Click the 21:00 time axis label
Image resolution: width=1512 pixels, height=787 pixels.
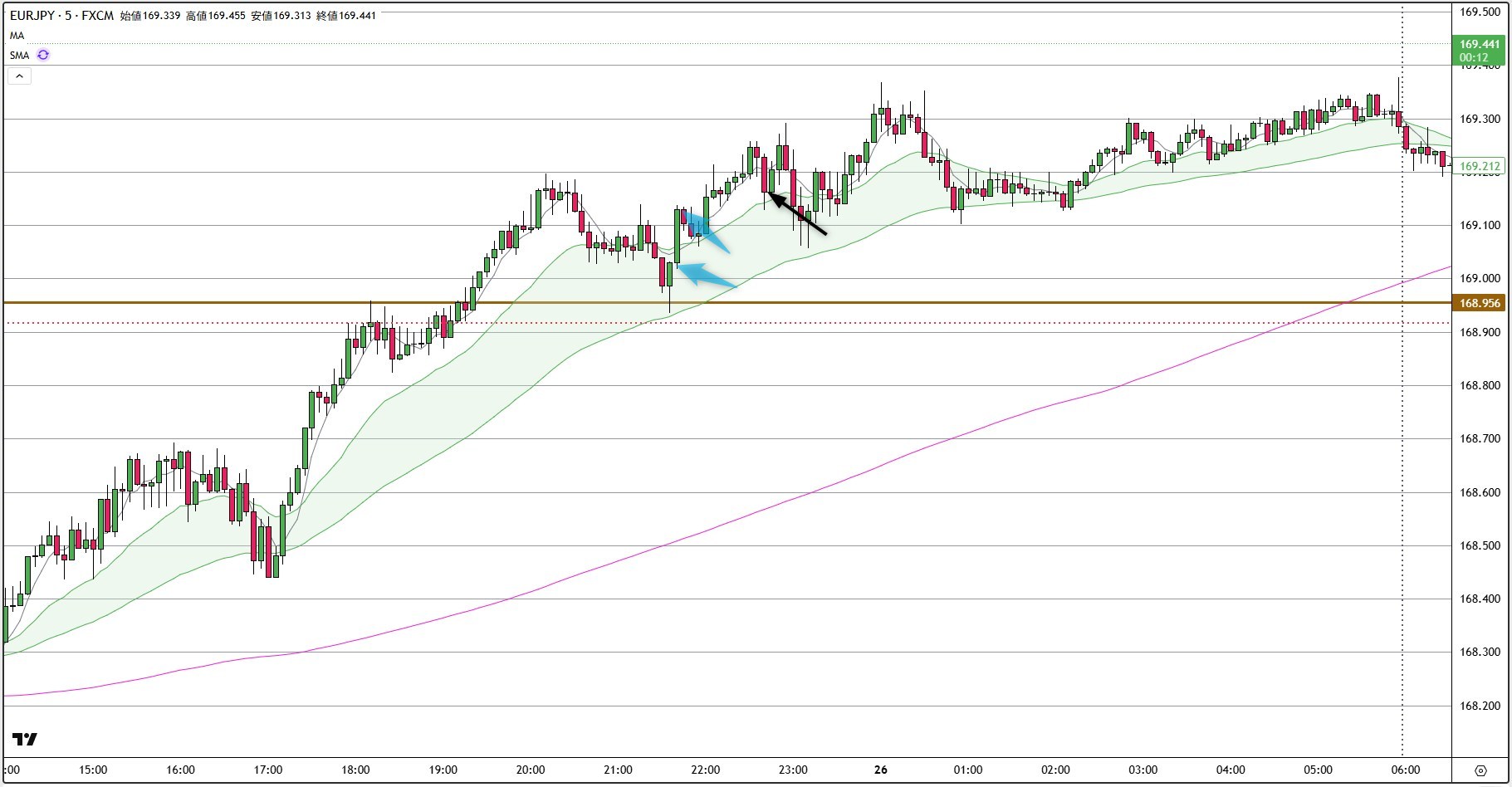point(619,770)
